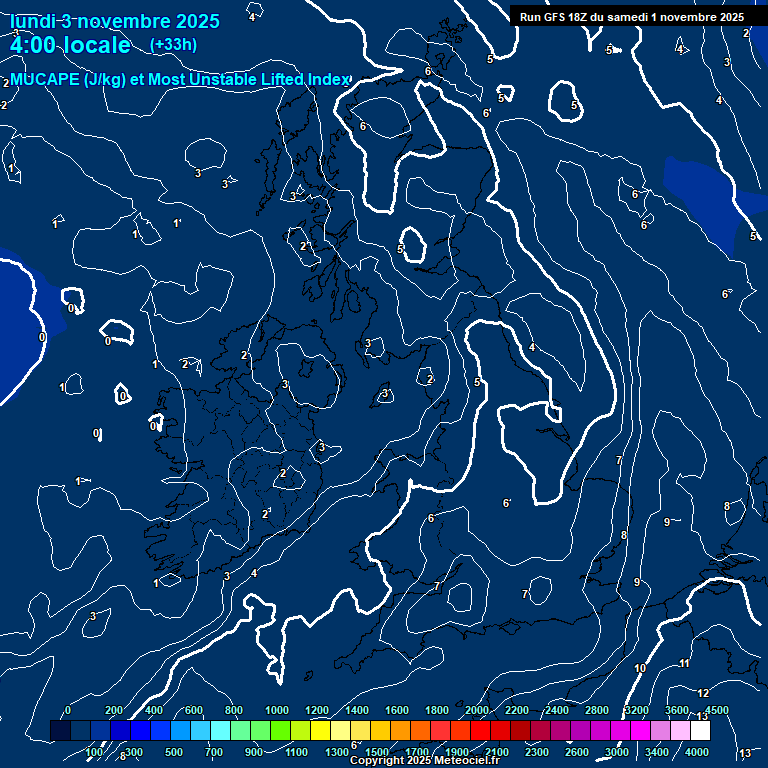
Task: Click the '3600' legend scale label
Action: click(677, 710)
